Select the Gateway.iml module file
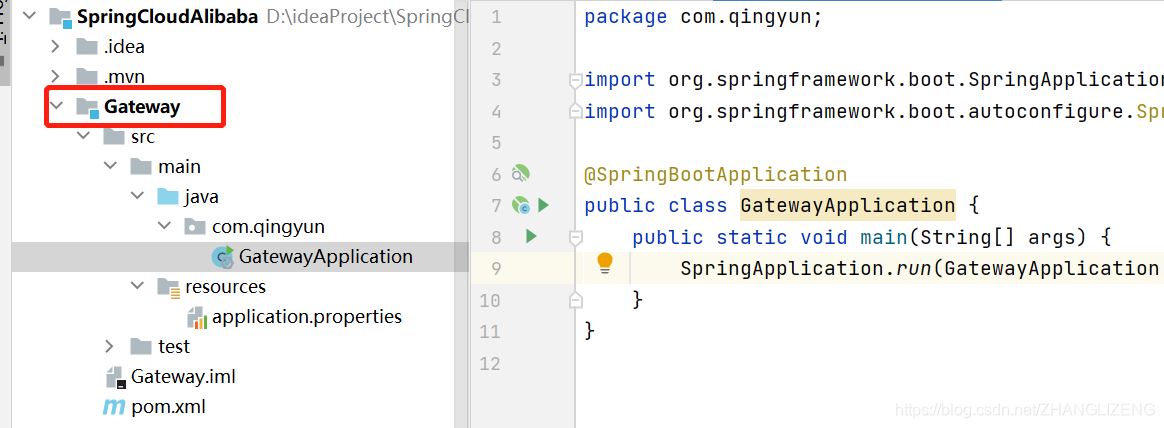Image resolution: width=1164 pixels, height=428 pixels. click(x=183, y=377)
